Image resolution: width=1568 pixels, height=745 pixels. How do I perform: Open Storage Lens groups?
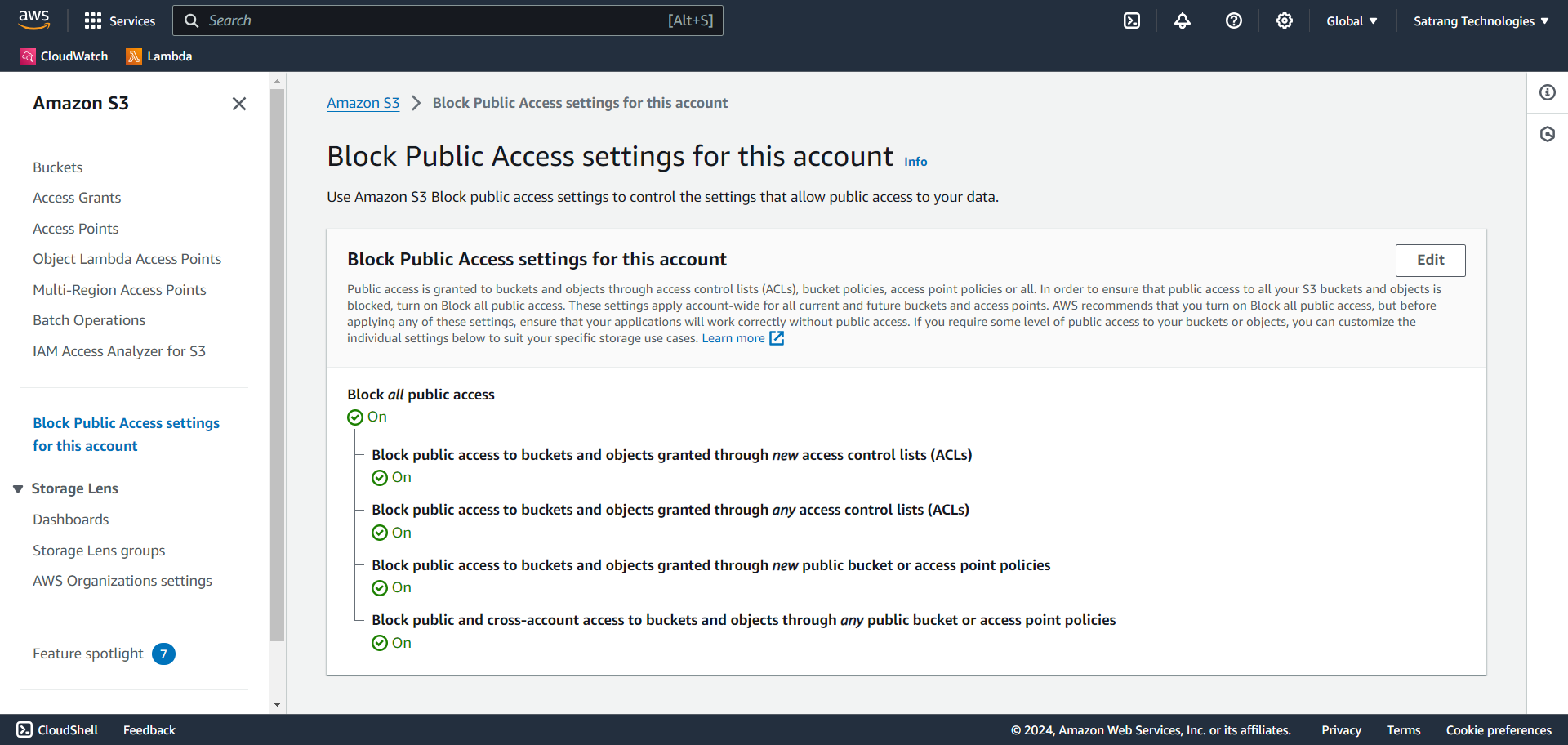(99, 551)
